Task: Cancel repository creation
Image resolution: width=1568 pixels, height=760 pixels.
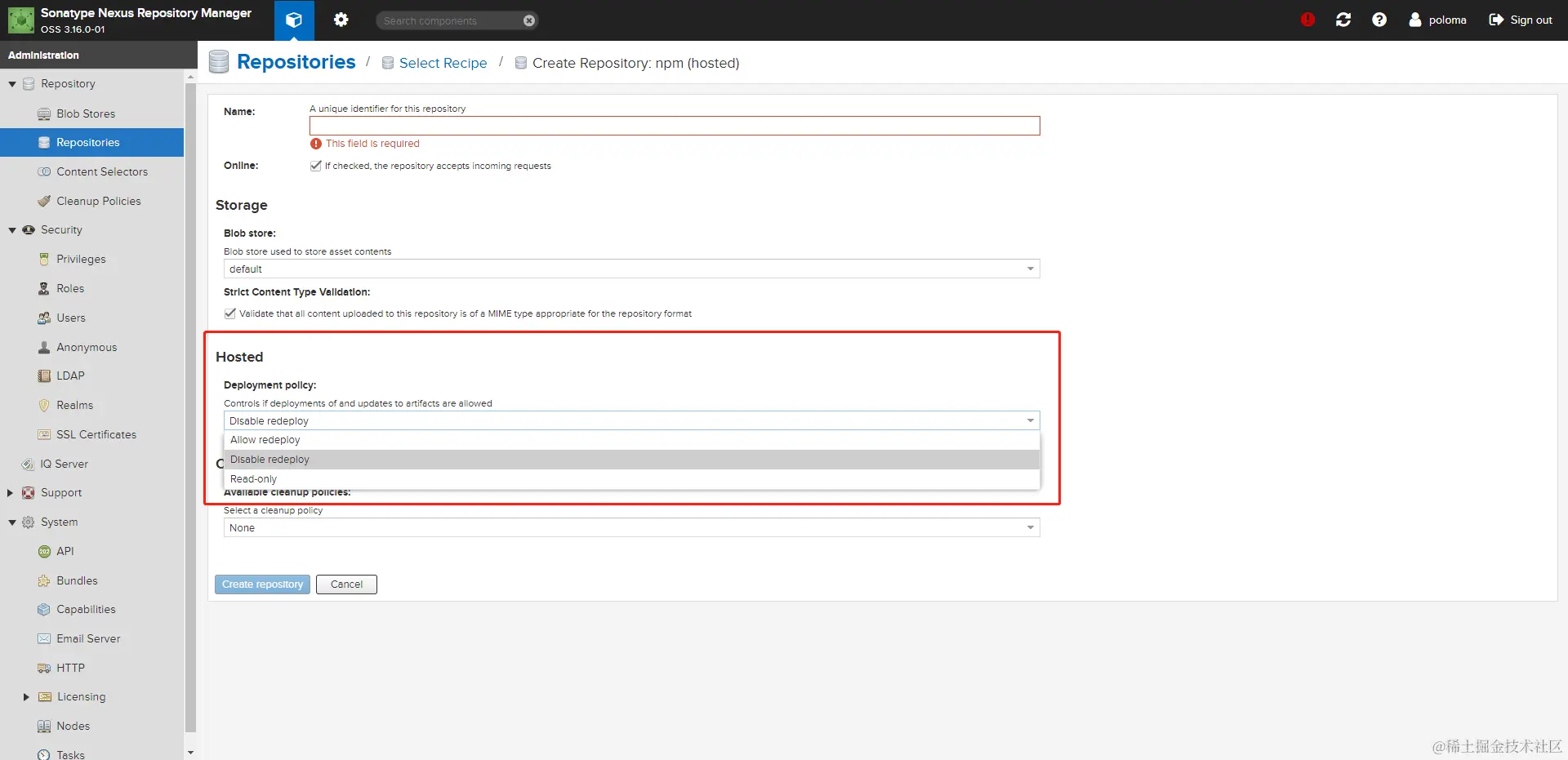Action: click(x=346, y=584)
